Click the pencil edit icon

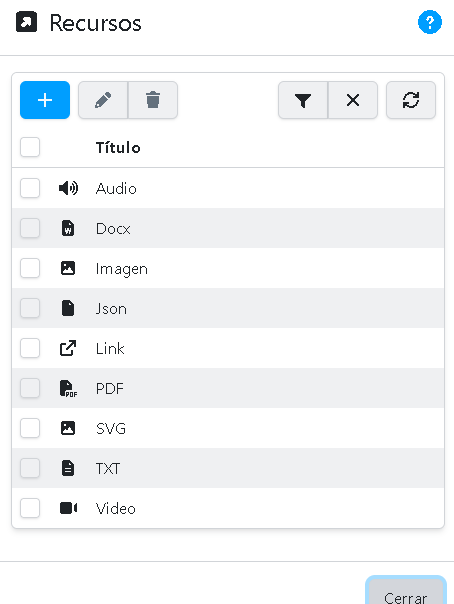pyautogui.click(x=103, y=100)
